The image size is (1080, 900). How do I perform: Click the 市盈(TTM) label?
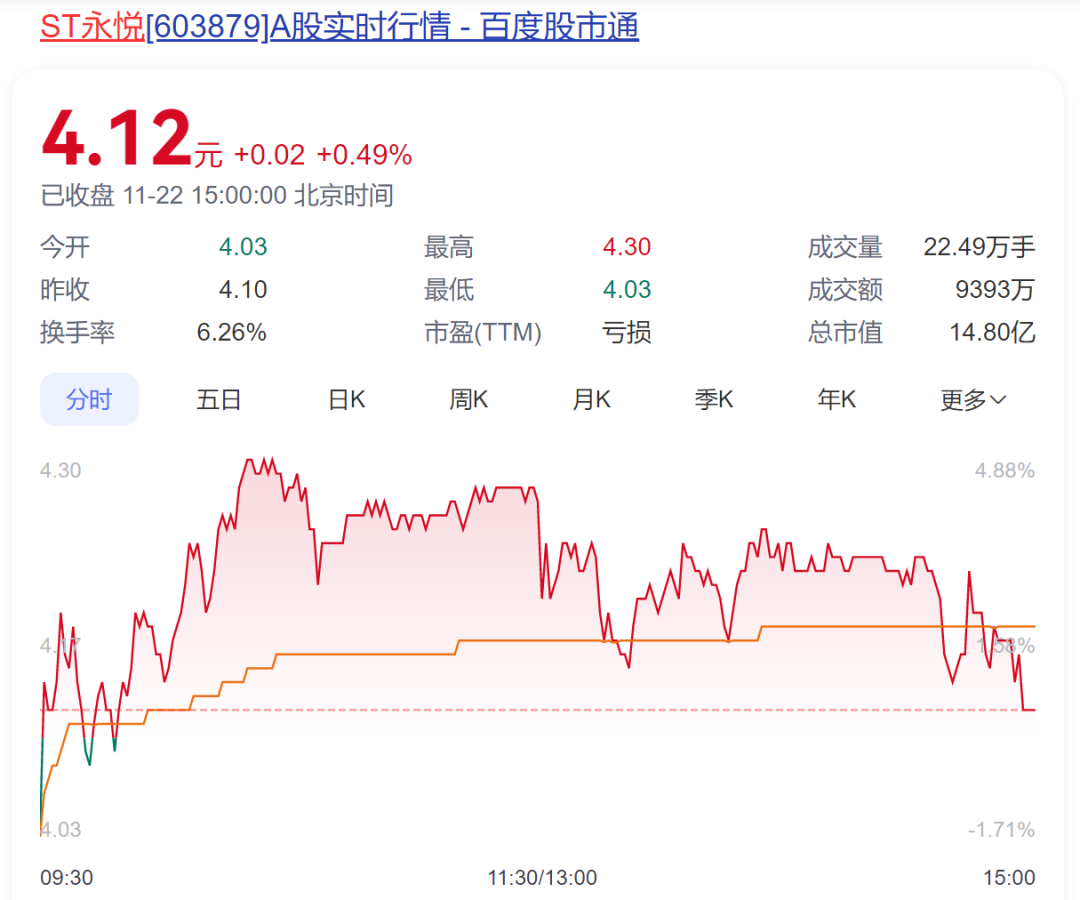click(x=483, y=332)
